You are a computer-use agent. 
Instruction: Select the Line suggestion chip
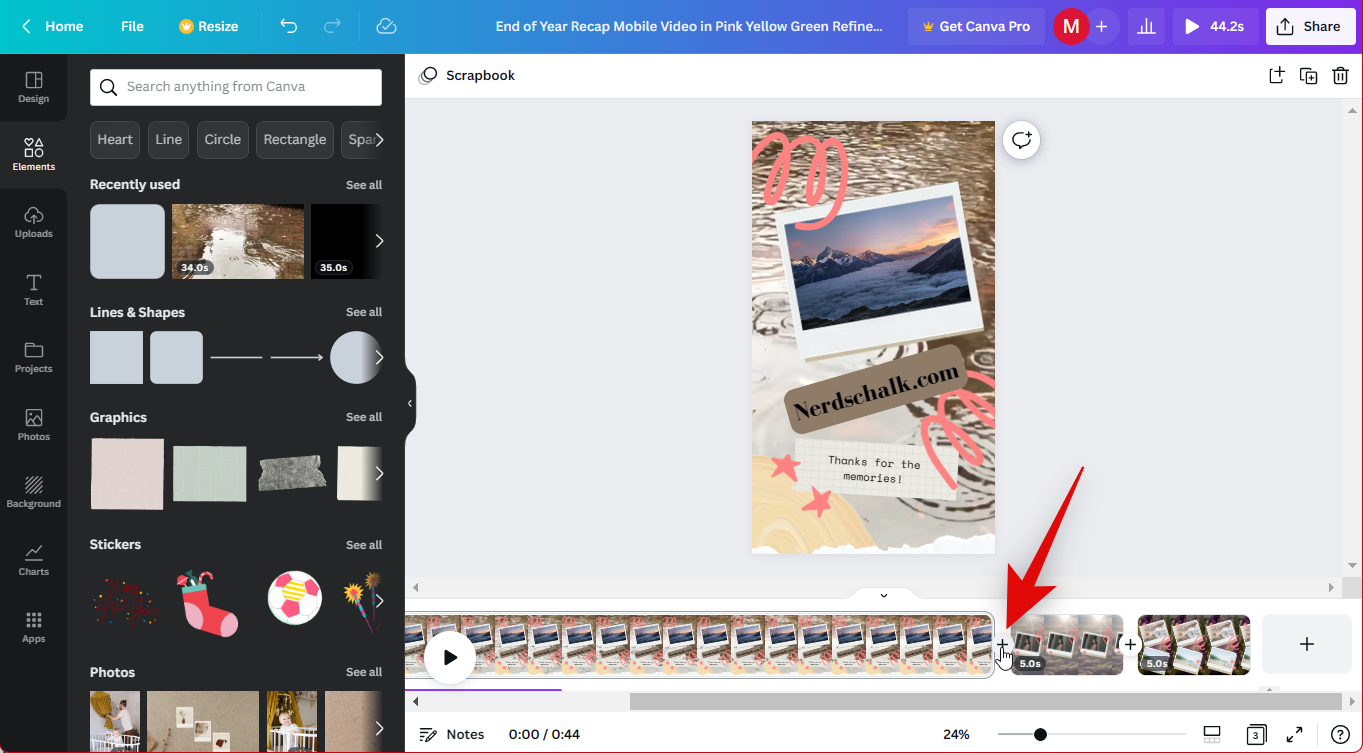[x=169, y=140]
